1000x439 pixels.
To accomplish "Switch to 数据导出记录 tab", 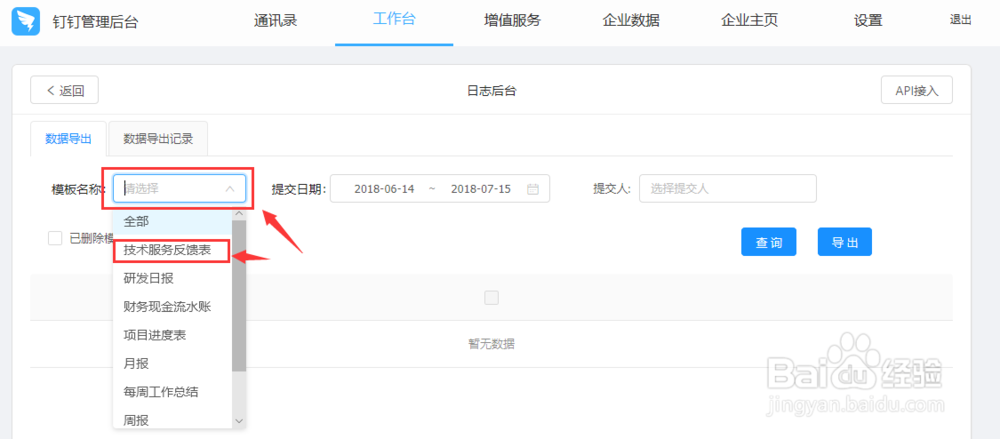I will point(158,138).
